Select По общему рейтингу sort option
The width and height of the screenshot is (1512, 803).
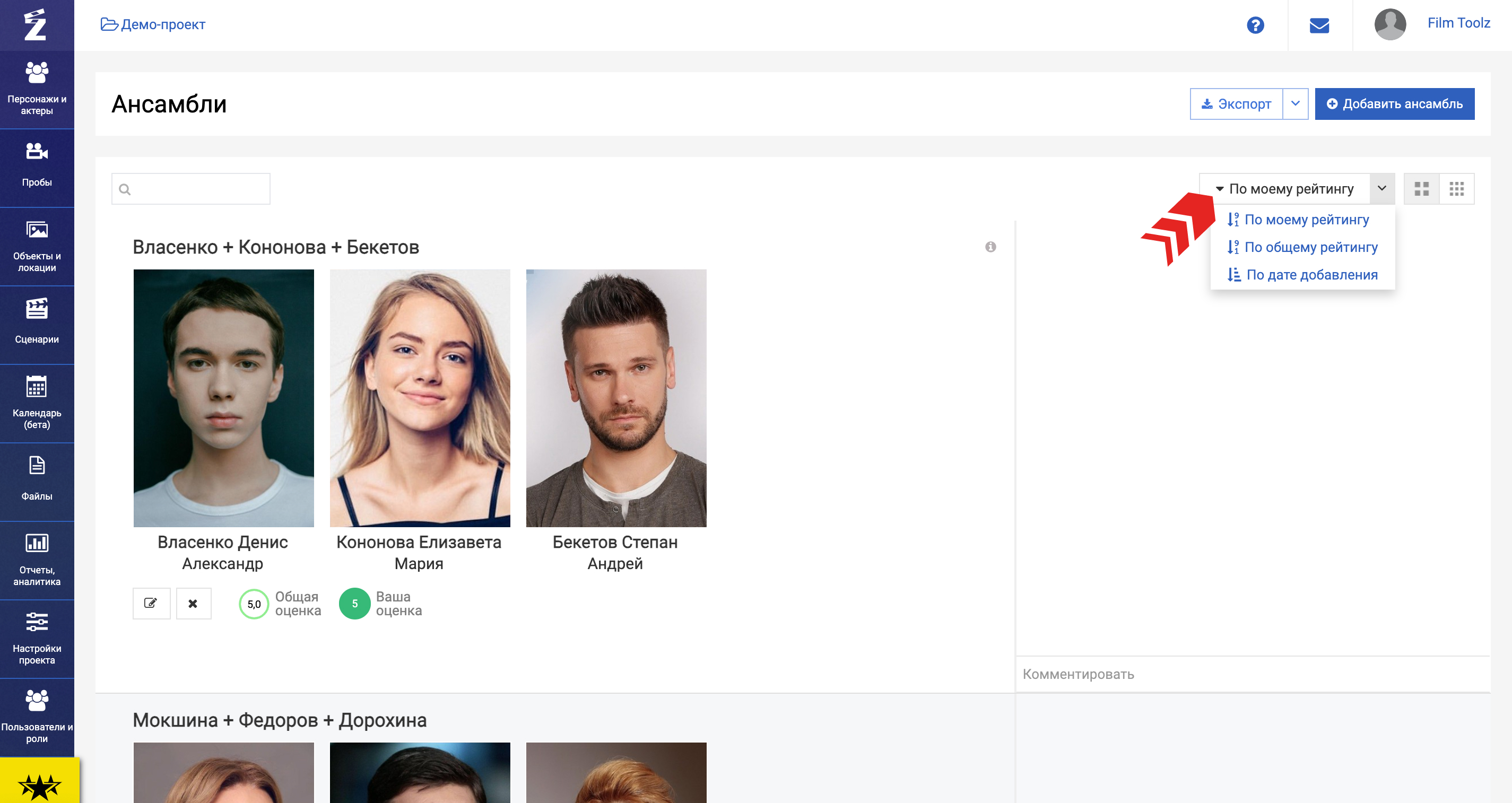(1302, 247)
